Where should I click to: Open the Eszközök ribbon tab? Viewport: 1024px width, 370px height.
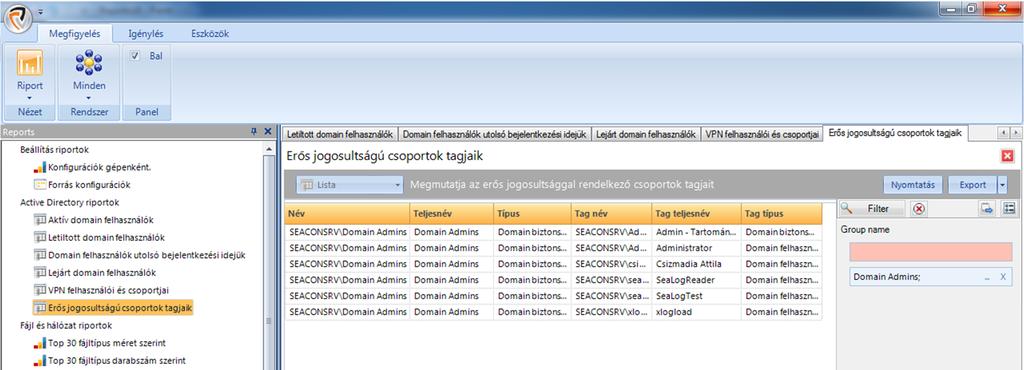pyautogui.click(x=210, y=34)
